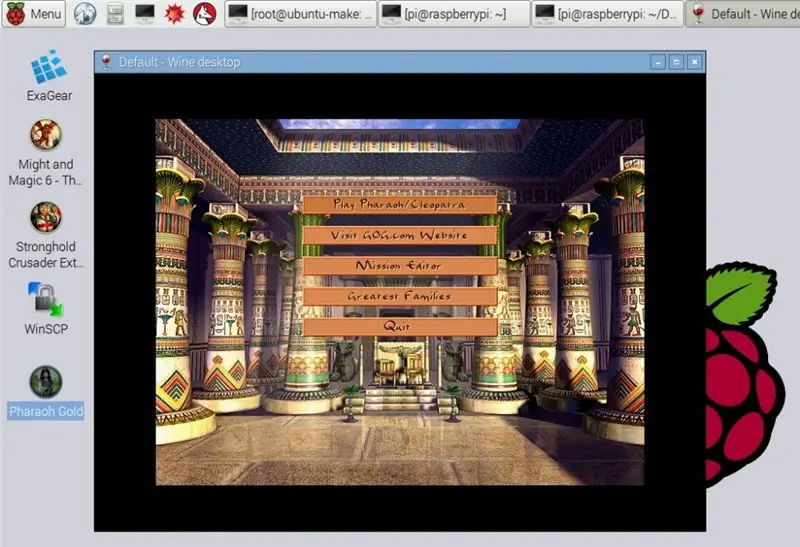Screen dimensions: 800x547
Task: Click Play Pharaoh/Cleopatra button
Action: [x=399, y=205]
